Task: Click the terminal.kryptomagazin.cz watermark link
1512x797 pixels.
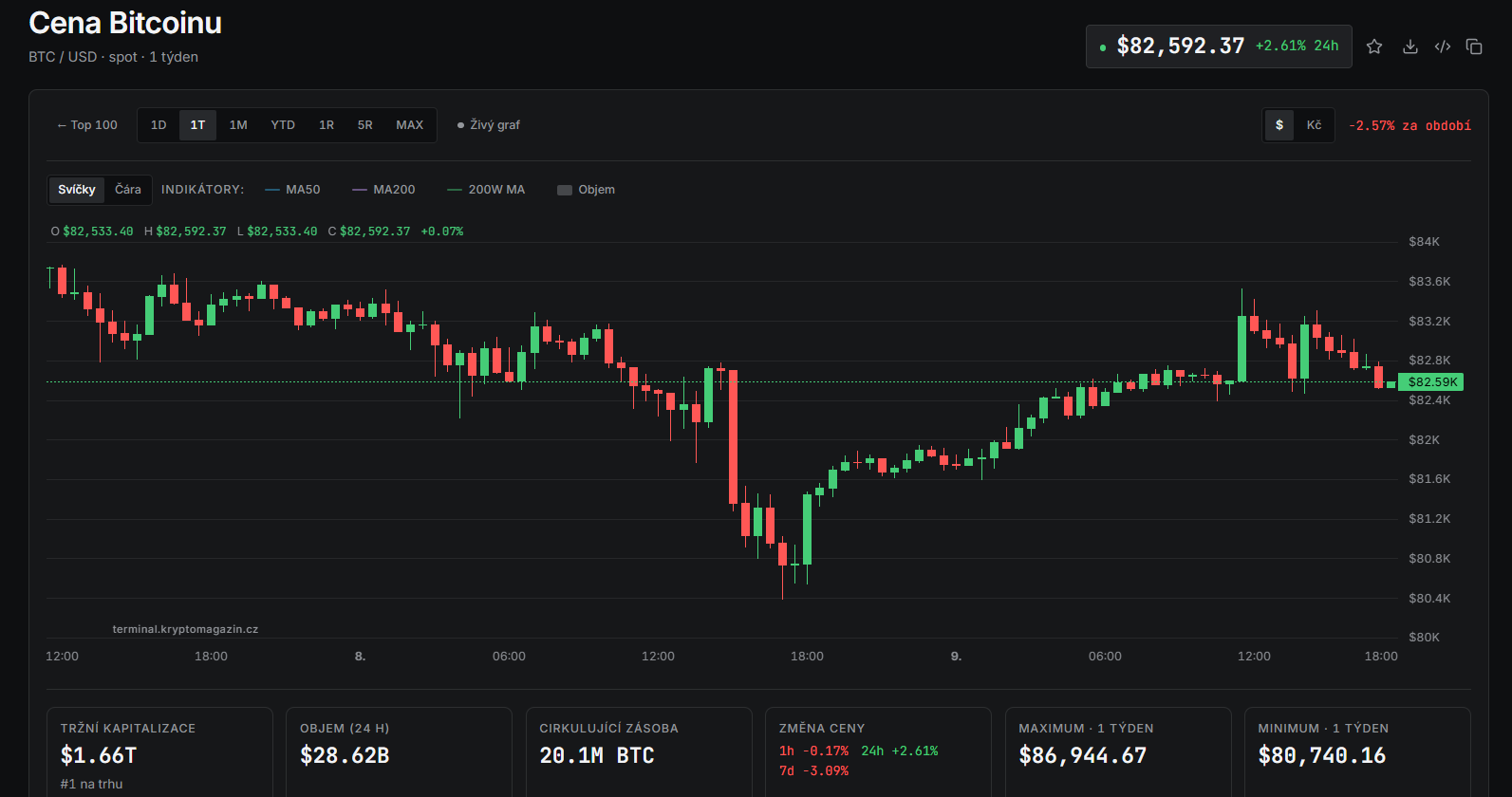Action: [x=185, y=629]
